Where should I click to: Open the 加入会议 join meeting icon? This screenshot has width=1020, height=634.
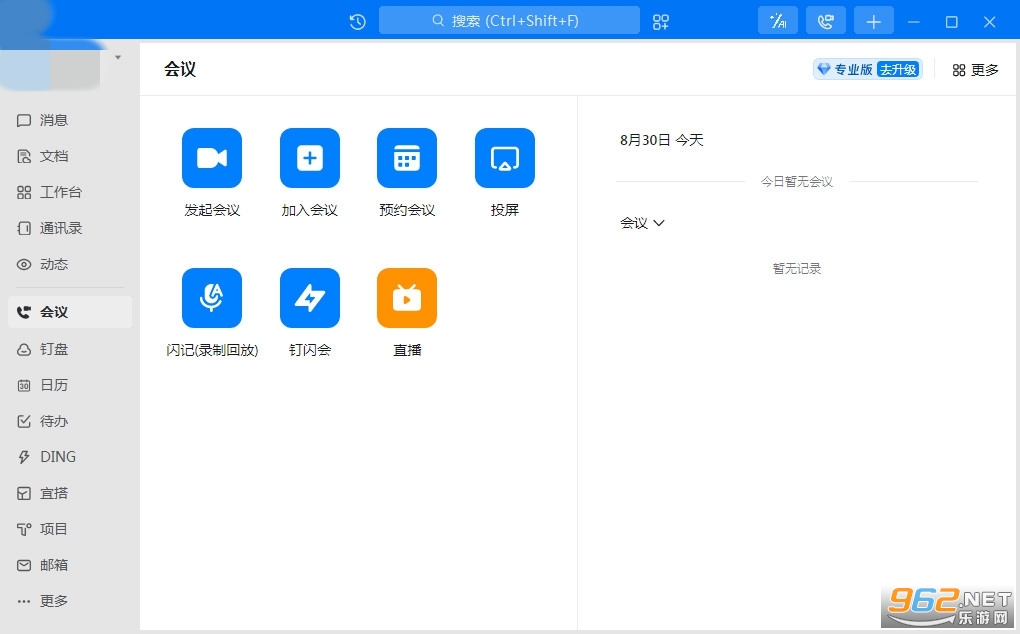pos(310,158)
